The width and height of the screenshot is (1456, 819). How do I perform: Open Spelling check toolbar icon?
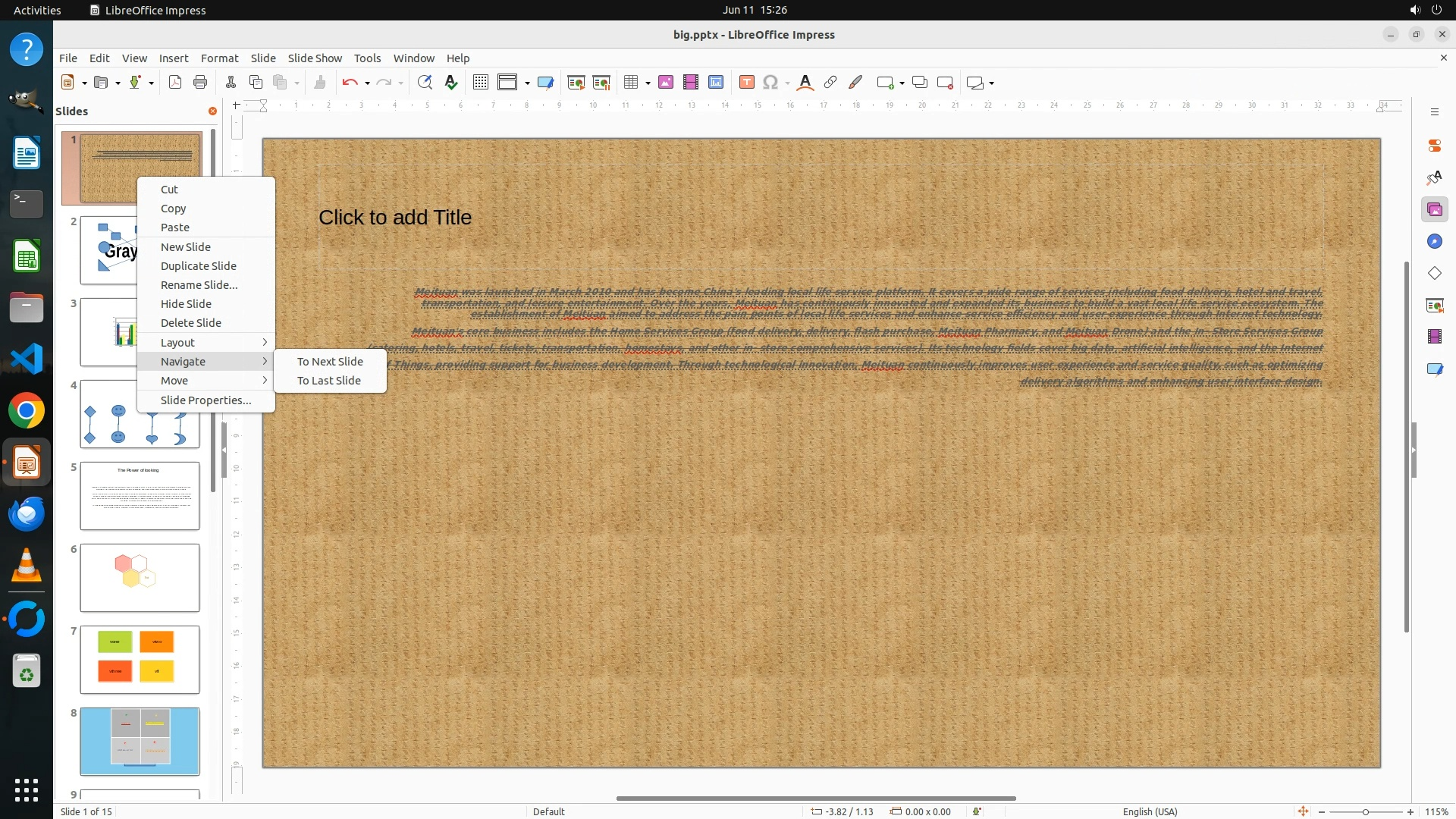[451, 83]
